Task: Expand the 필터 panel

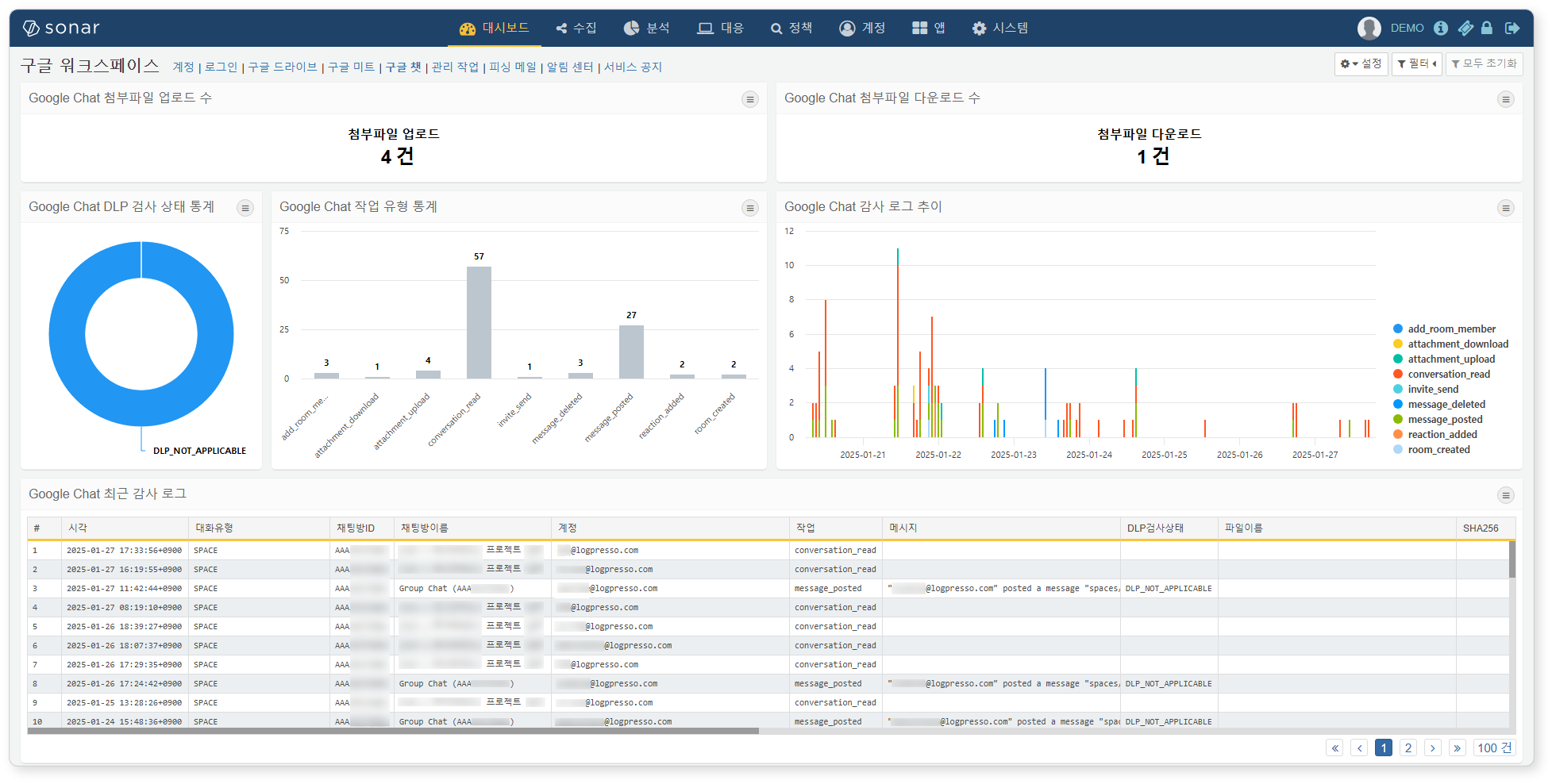Action: (x=1417, y=63)
